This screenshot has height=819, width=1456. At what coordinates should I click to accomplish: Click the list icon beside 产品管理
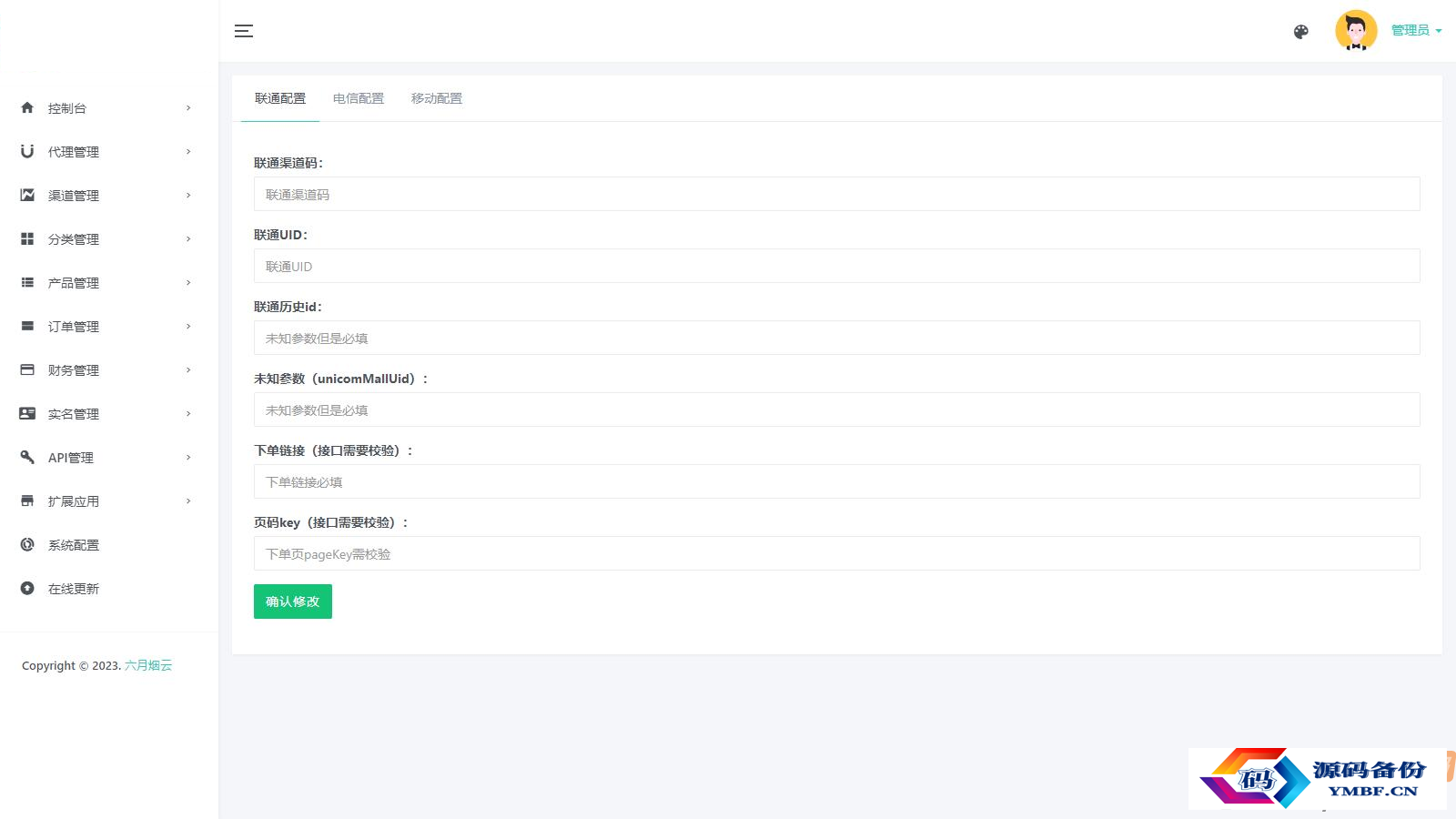pyautogui.click(x=27, y=282)
